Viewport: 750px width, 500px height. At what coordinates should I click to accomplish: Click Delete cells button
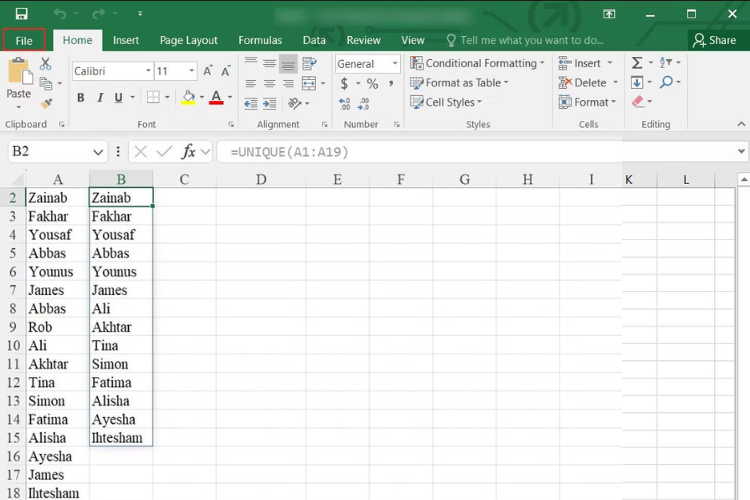[588, 83]
